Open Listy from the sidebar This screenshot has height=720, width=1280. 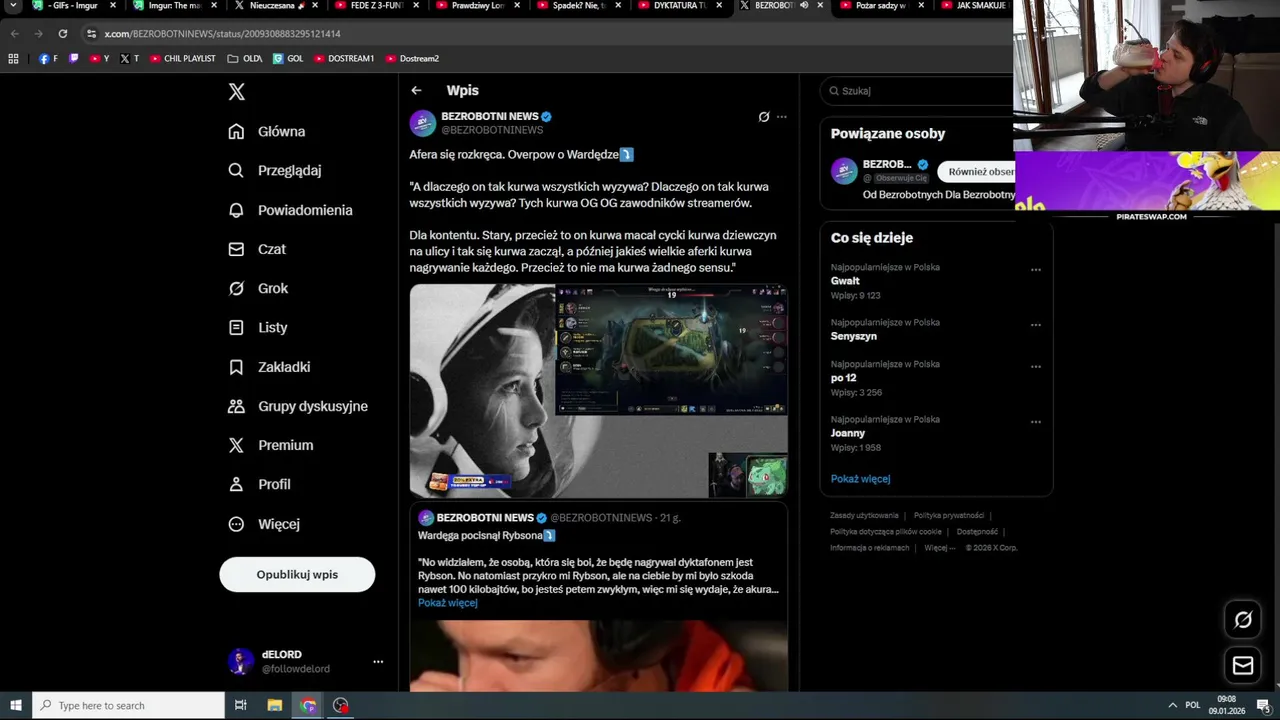pos(258,327)
